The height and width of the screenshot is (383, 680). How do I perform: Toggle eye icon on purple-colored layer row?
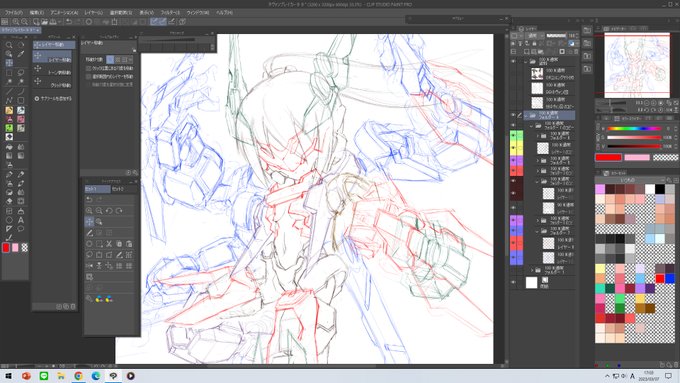(513, 160)
